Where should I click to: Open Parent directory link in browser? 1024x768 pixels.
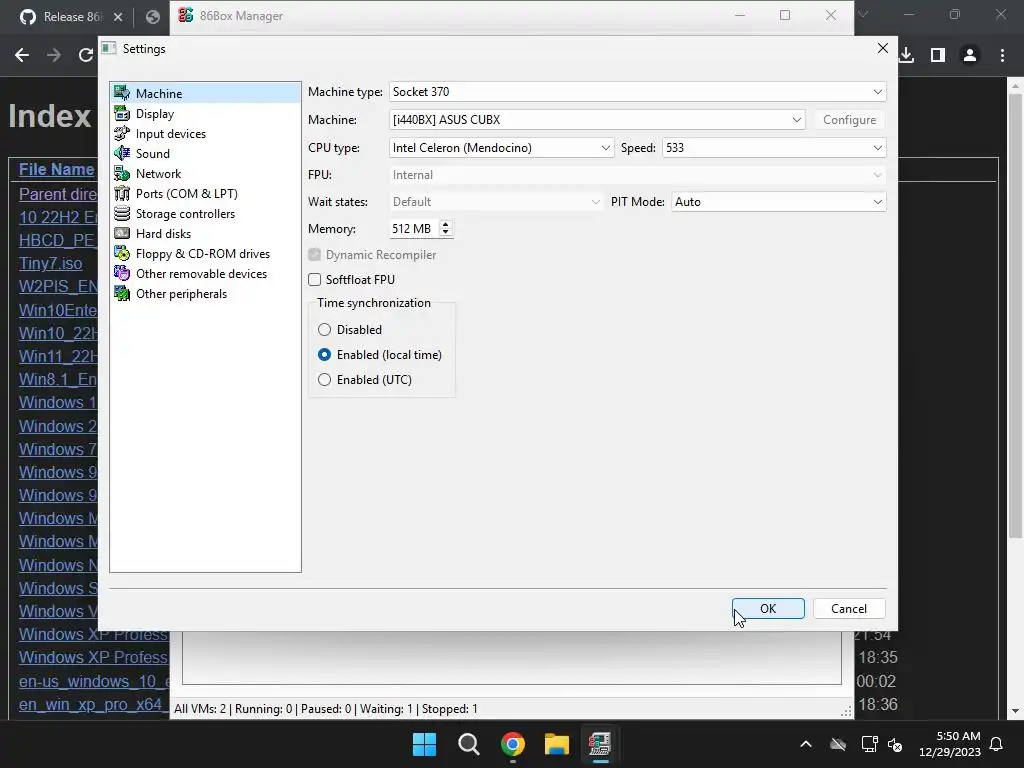click(57, 194)
